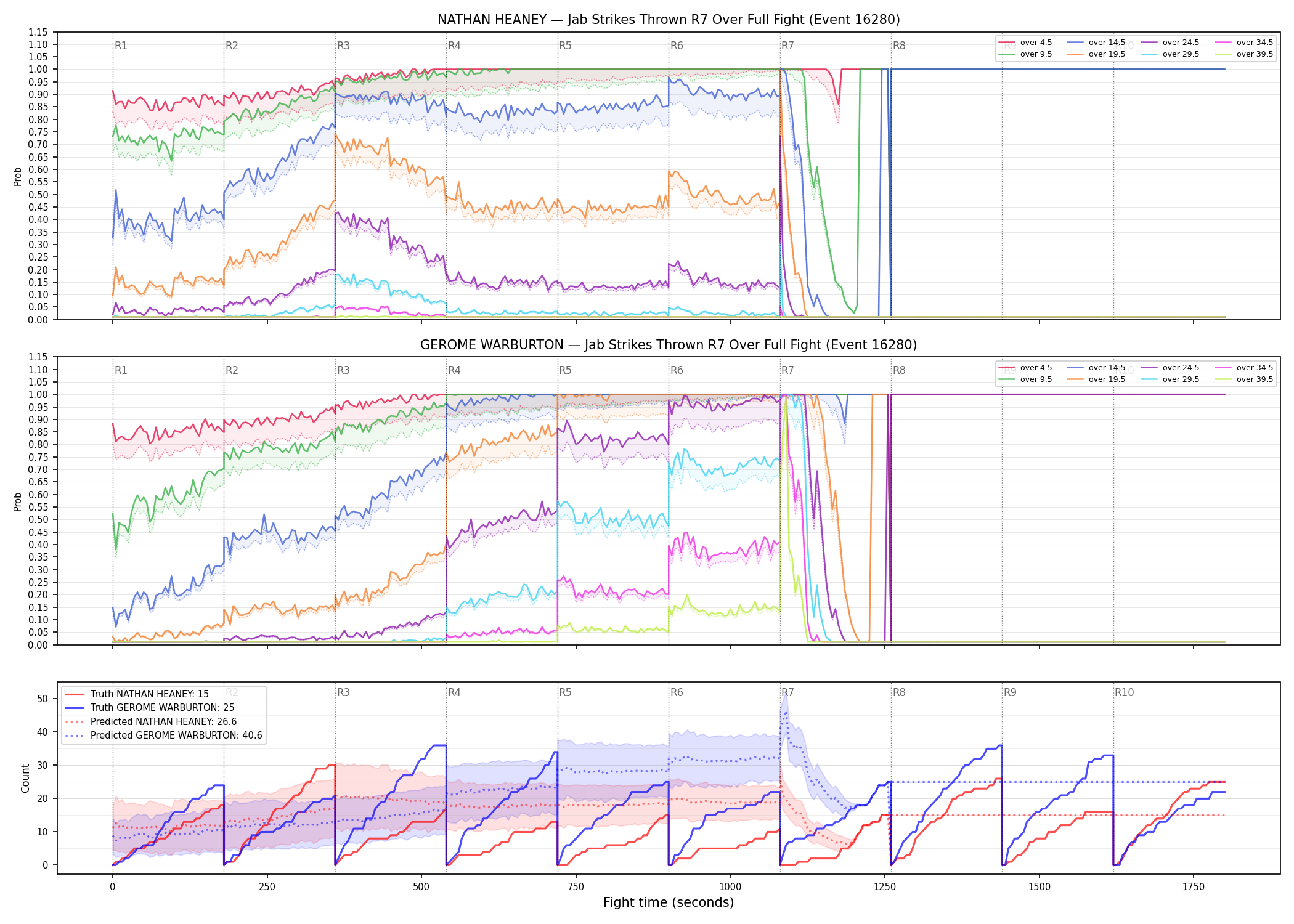The image size is (1294, 924).
Task: Select R1 round label in Gerome Warburton chart
Action: coord(121,370)
